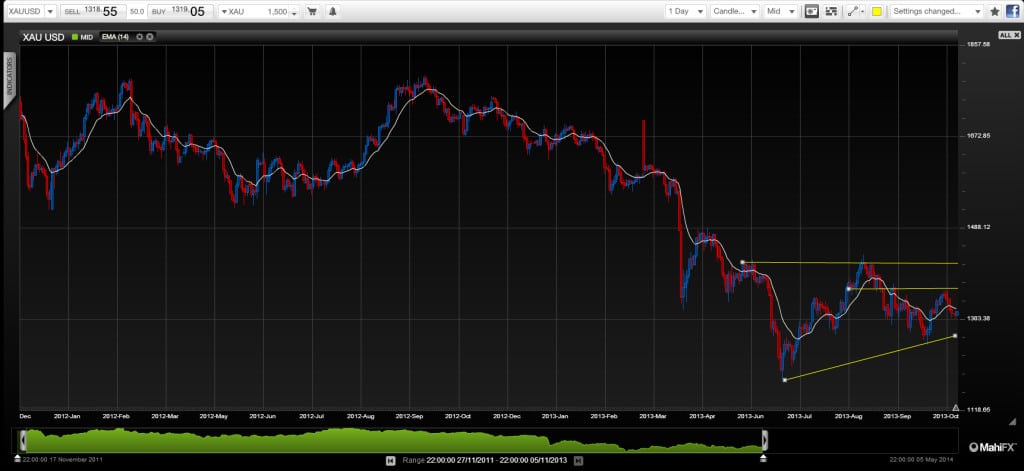This screenshot has height=471, width=1024.
Task: Click the bell alert icon
Action: coord(332,11)
